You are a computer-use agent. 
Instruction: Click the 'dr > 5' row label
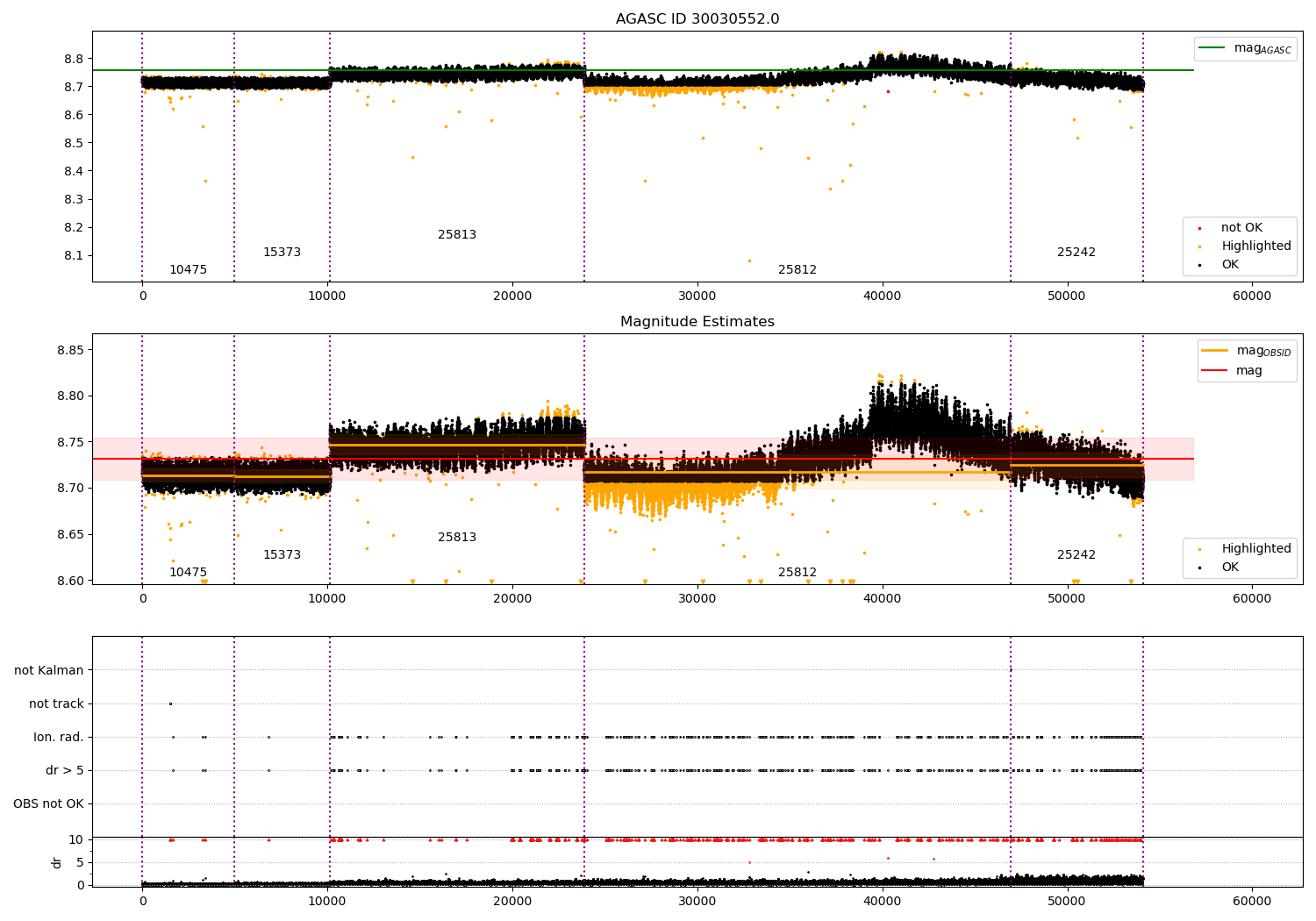[65, 770]
